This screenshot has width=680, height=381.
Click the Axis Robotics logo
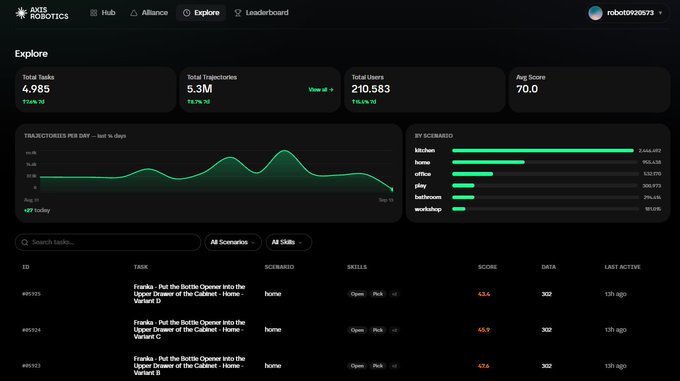[x=42, y=13]
